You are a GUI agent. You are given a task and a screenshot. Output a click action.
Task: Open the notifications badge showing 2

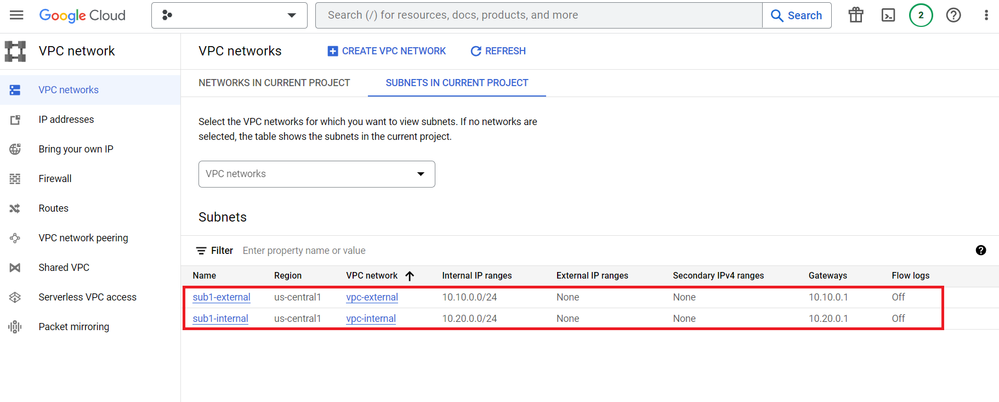pos(920,15)
